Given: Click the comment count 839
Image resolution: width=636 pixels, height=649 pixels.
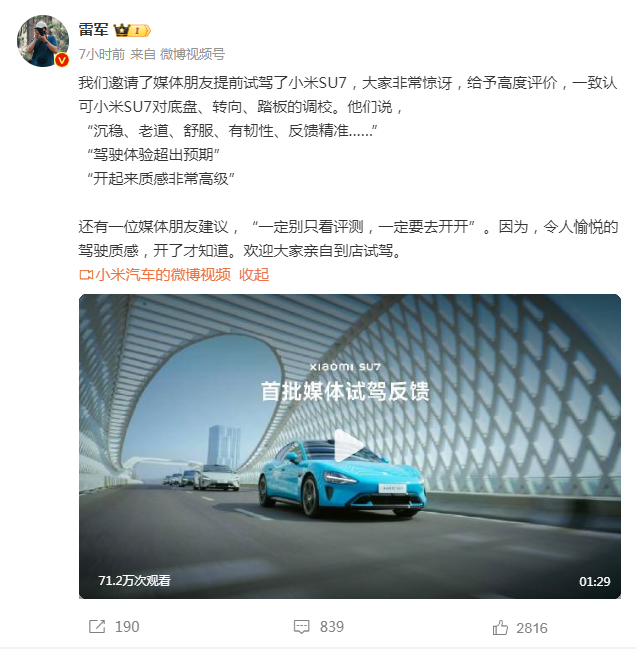Looking at the screenshot, I should [x=331, y=627].
